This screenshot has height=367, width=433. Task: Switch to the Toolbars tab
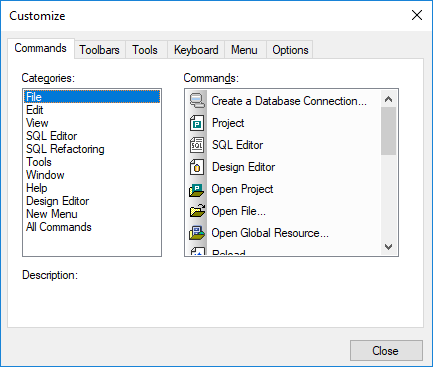click(x=99, y=50)
